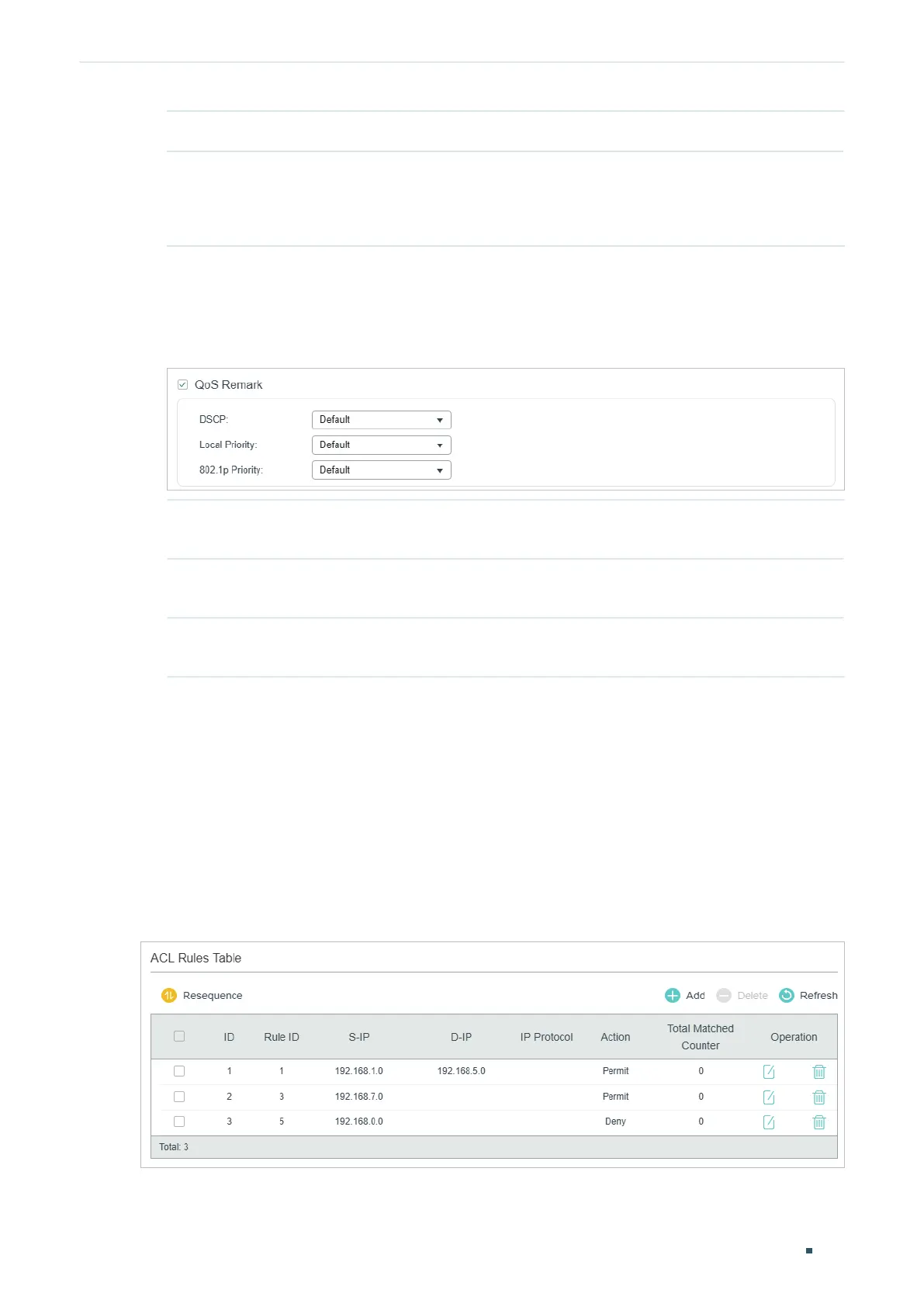Click the Resequence label
Image resolution: width=924 pixels, height=1307 pixels.
[x=213, y=995]
